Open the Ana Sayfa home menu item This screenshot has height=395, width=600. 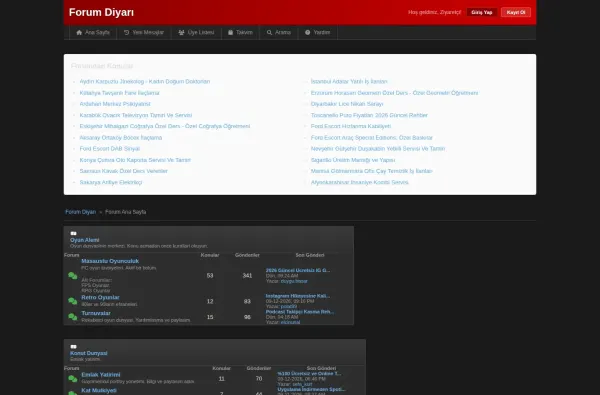(x=93, y=33)
